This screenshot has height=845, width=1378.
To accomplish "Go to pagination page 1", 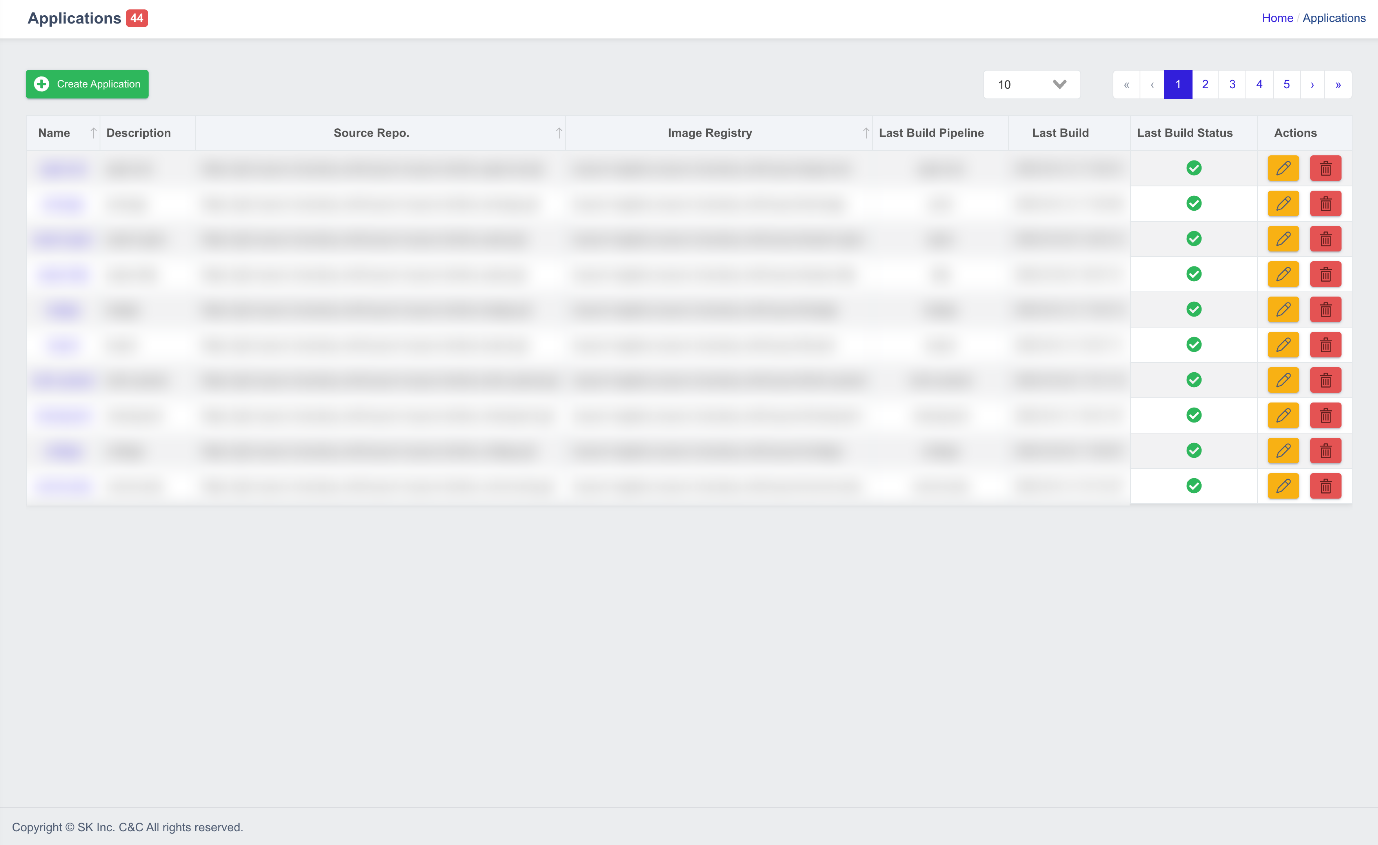I will 1178,84.
